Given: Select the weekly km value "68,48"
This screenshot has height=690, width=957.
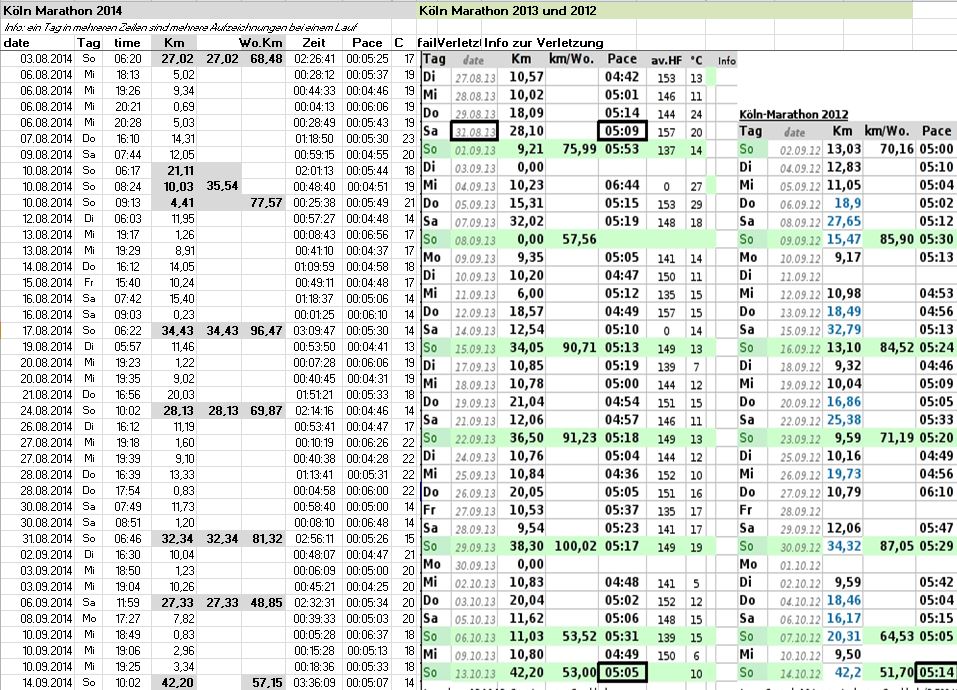Looking at the screenshot, I should 266,59.
